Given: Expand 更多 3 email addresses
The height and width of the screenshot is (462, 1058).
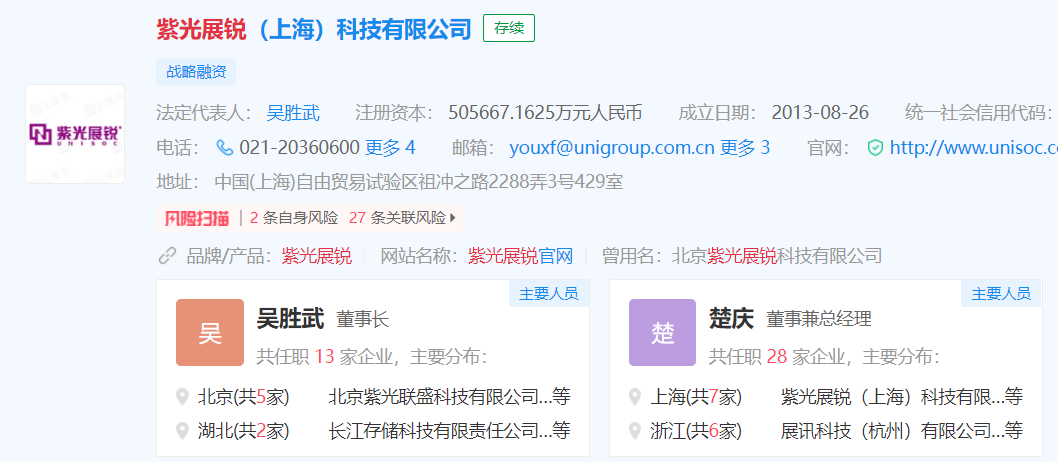Looking at the screenshot, I should (745, 148).
